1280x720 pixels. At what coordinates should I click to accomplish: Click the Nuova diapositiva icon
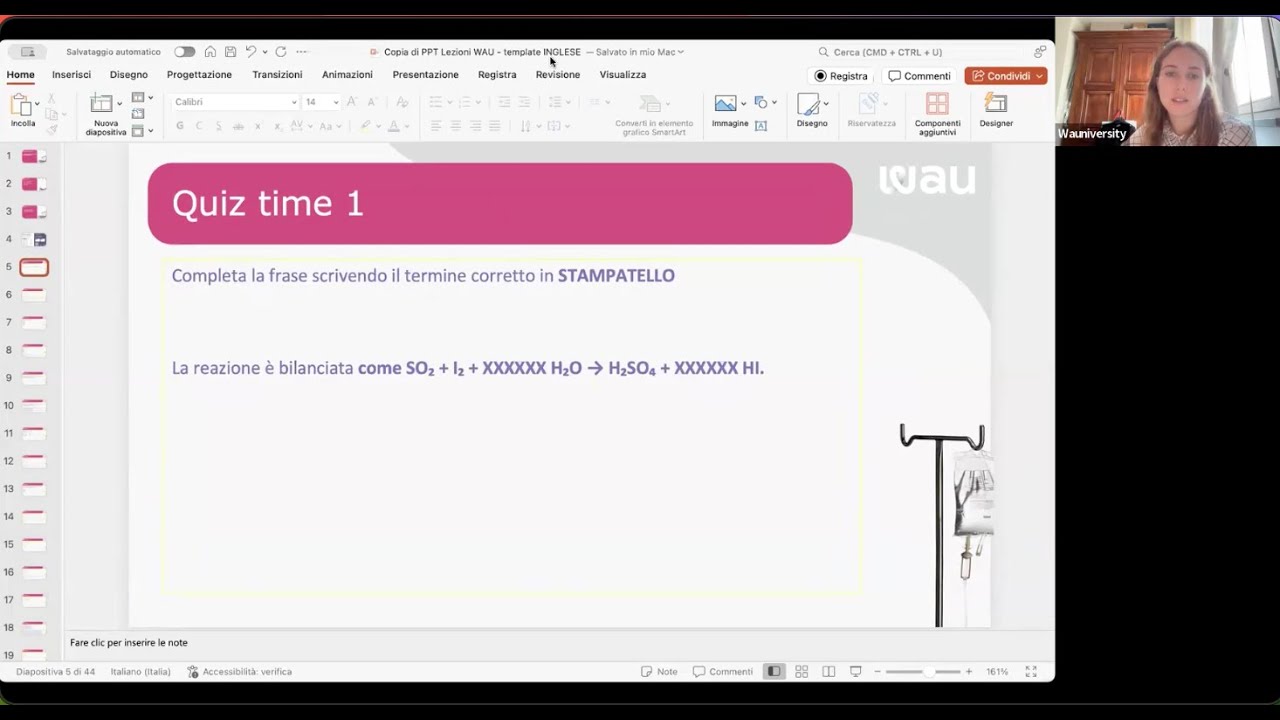[x=101, y=103]
